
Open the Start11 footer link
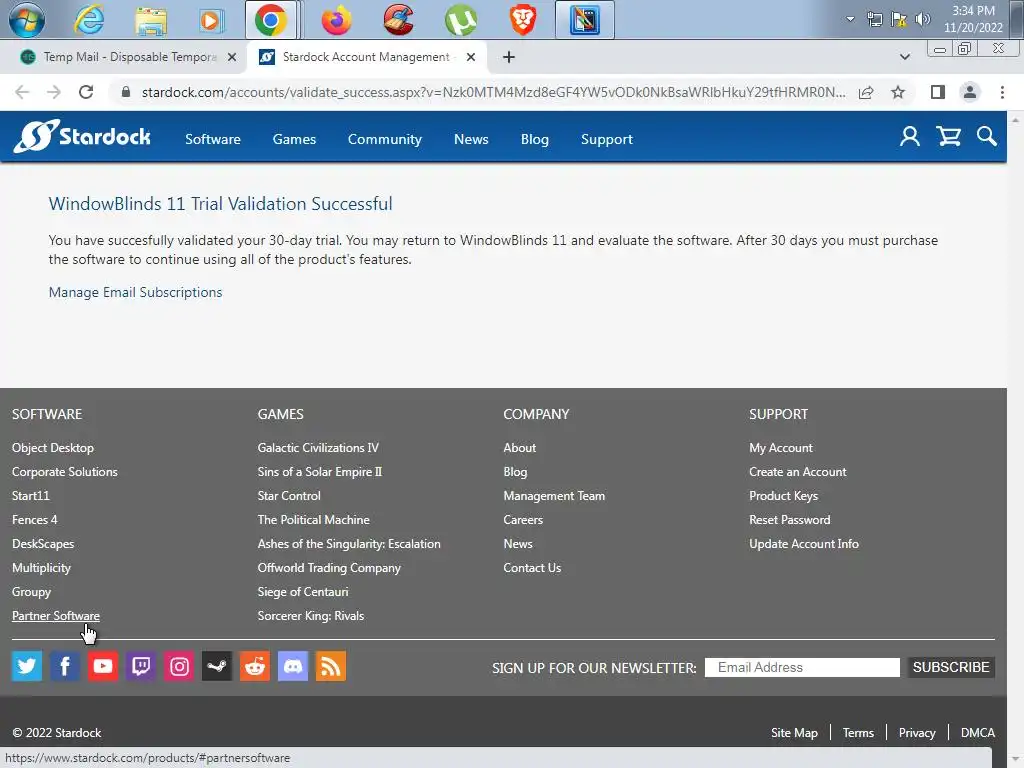coord(31,496)
